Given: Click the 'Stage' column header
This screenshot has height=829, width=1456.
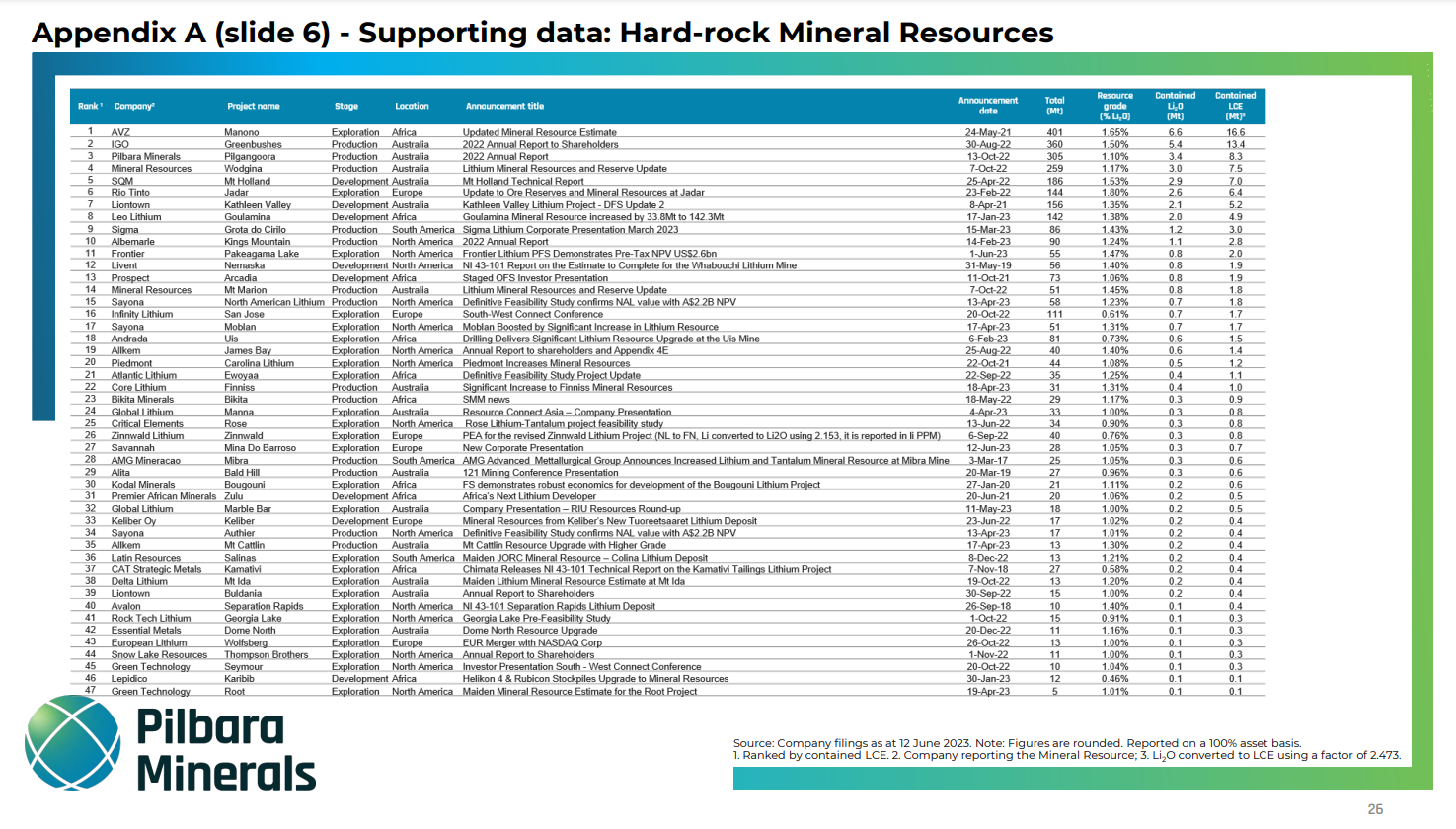Looking at the screenshot, I should click(x=346, y=106).
